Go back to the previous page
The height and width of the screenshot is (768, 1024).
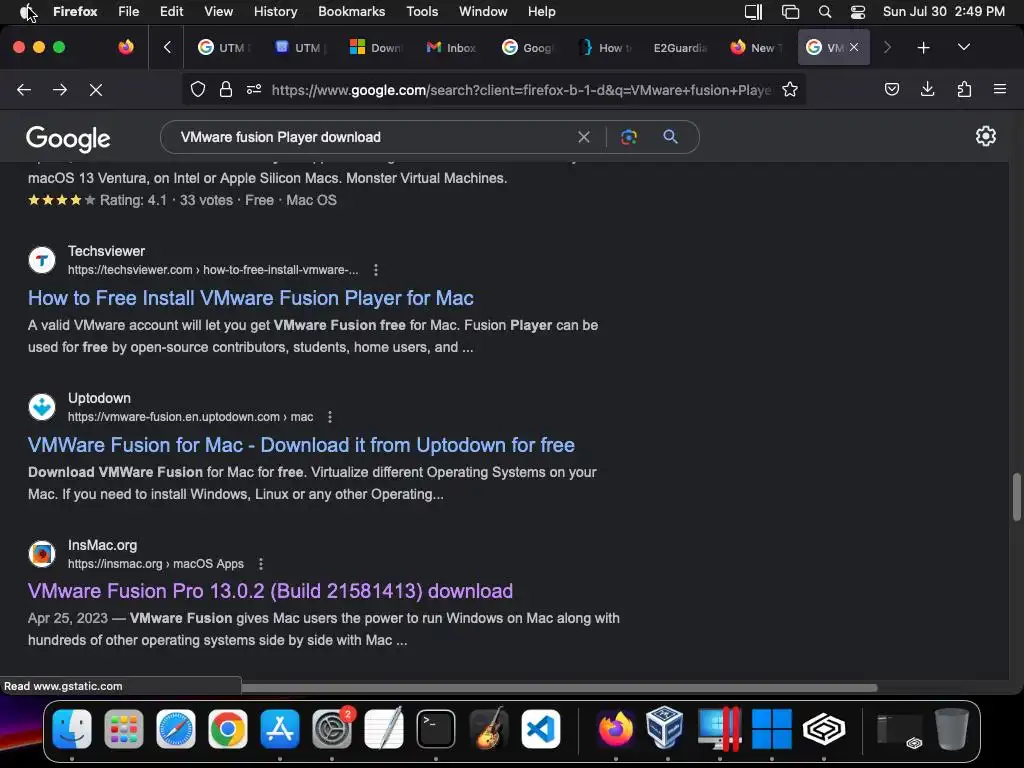tap(24, 89)
